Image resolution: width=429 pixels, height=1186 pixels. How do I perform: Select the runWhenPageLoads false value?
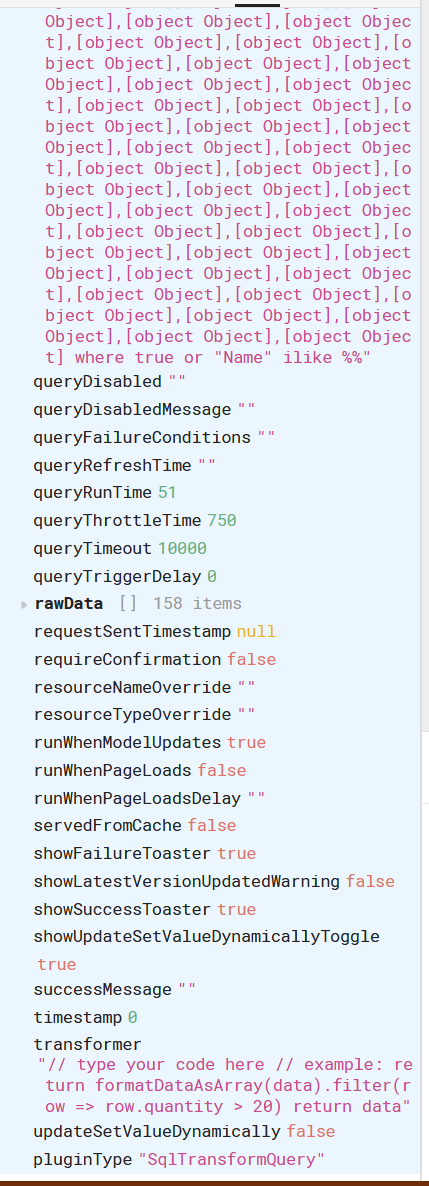(x=222, y=771)
